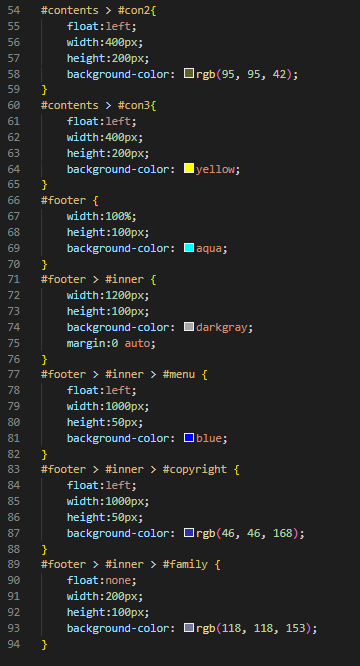Click the closing brace on line 88
Viewport: 360px width, 666px height.
pyautogui.click(x=44, y=549)
